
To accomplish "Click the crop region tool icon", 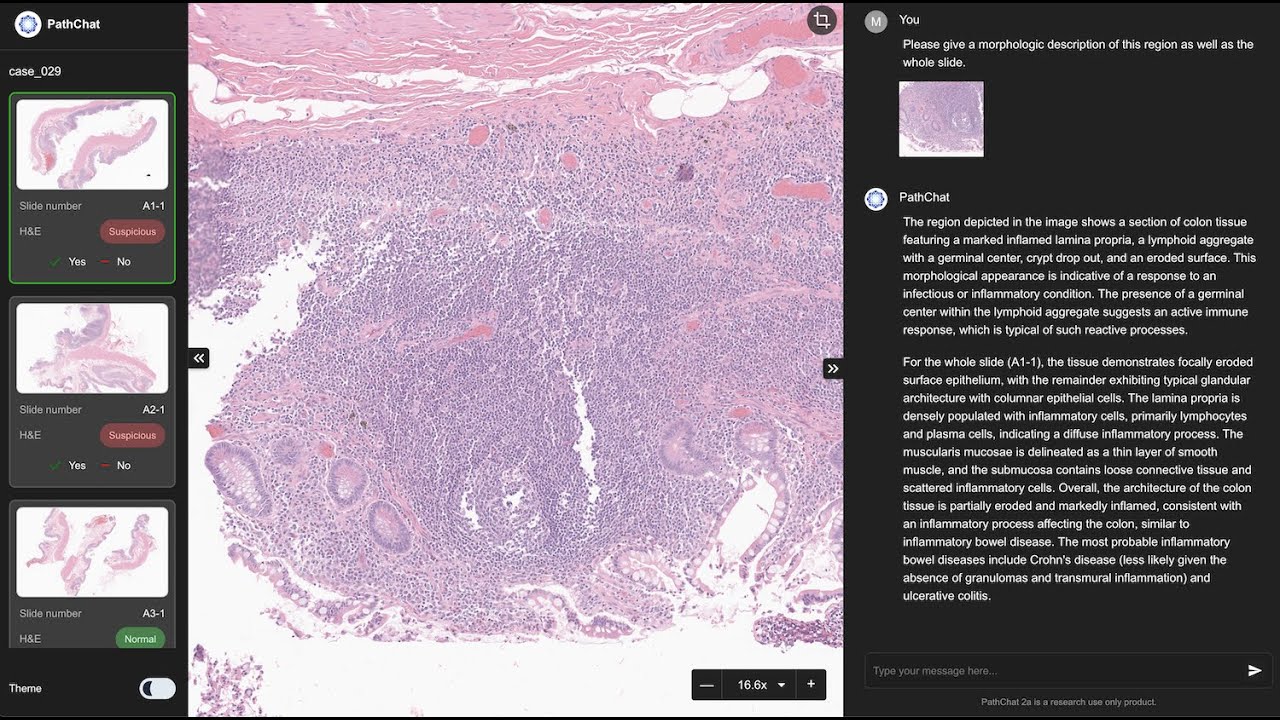I will 821,21.
